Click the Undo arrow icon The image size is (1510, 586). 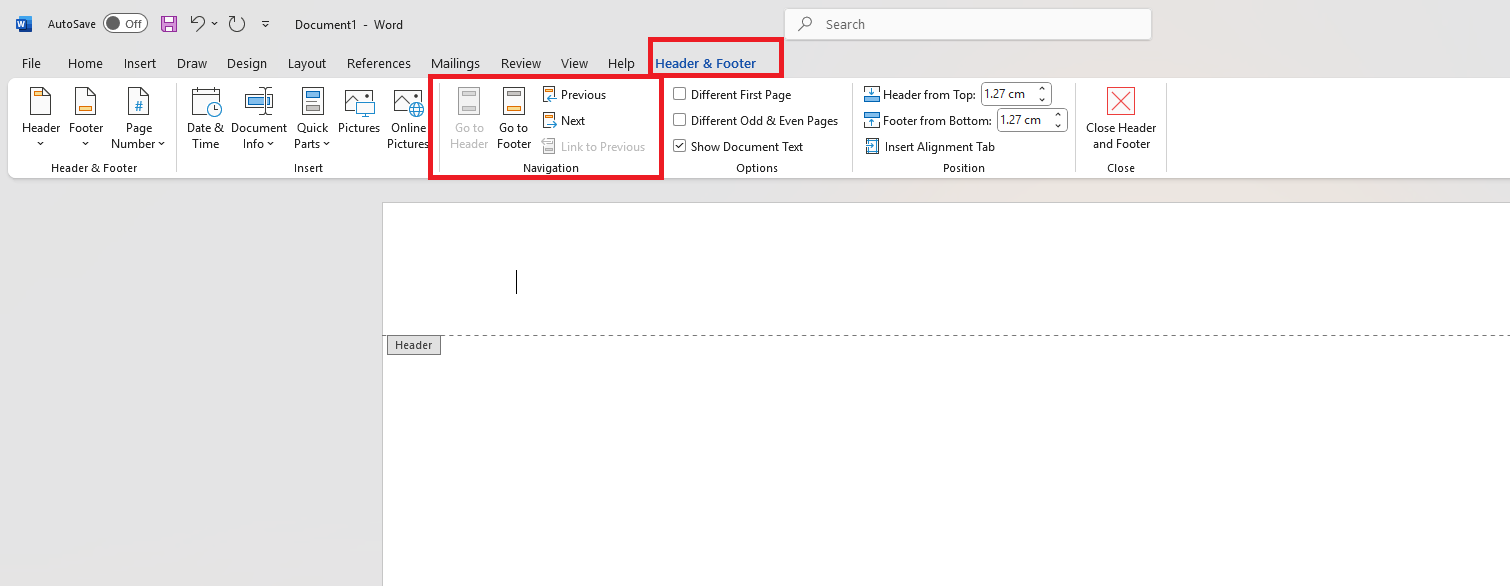(198, 24)
